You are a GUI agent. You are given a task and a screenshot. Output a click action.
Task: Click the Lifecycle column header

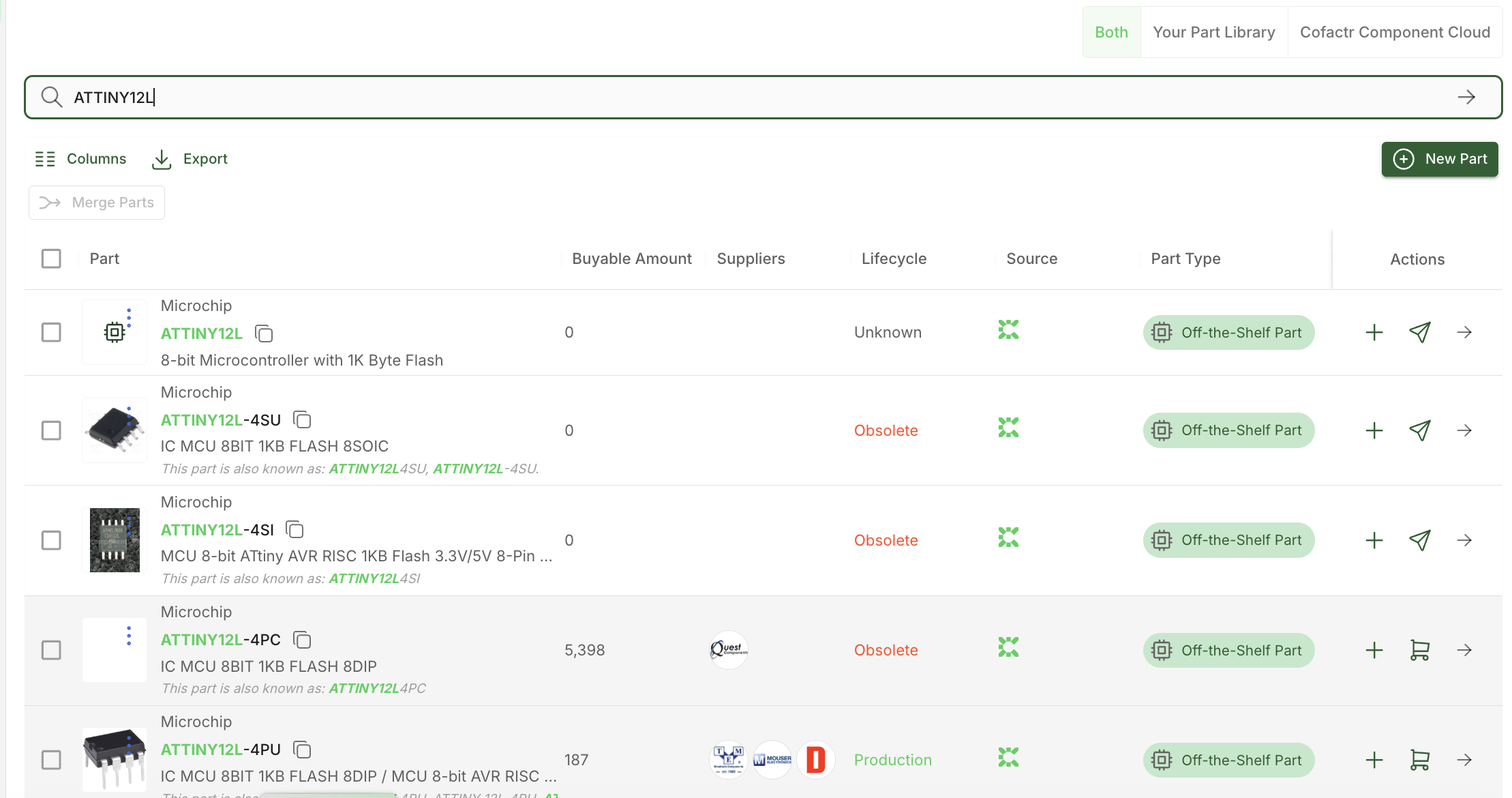pyautogui.click(x=894, y=258)
